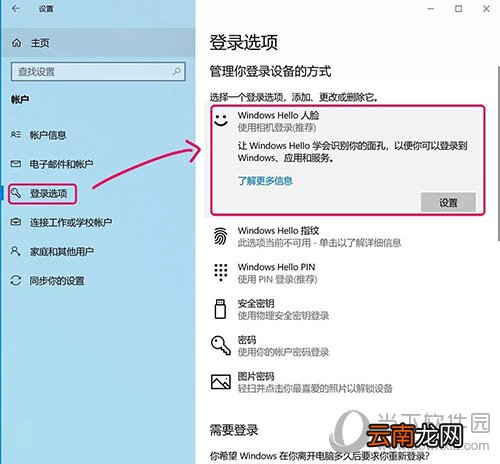Collapse the Windows Hello 人脸 option

pos(278,115)
